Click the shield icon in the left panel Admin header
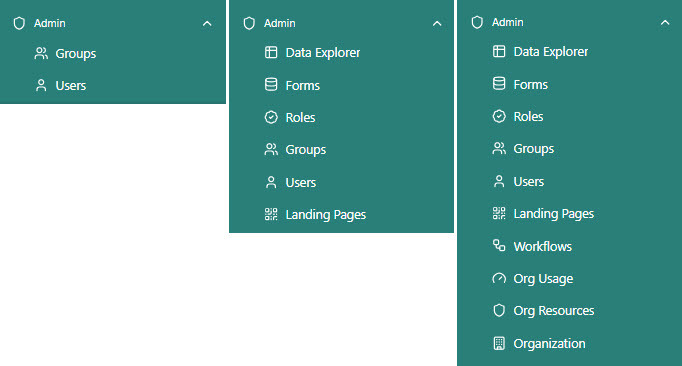The width and height of the screenshot is (682, 366). point(19,23)
